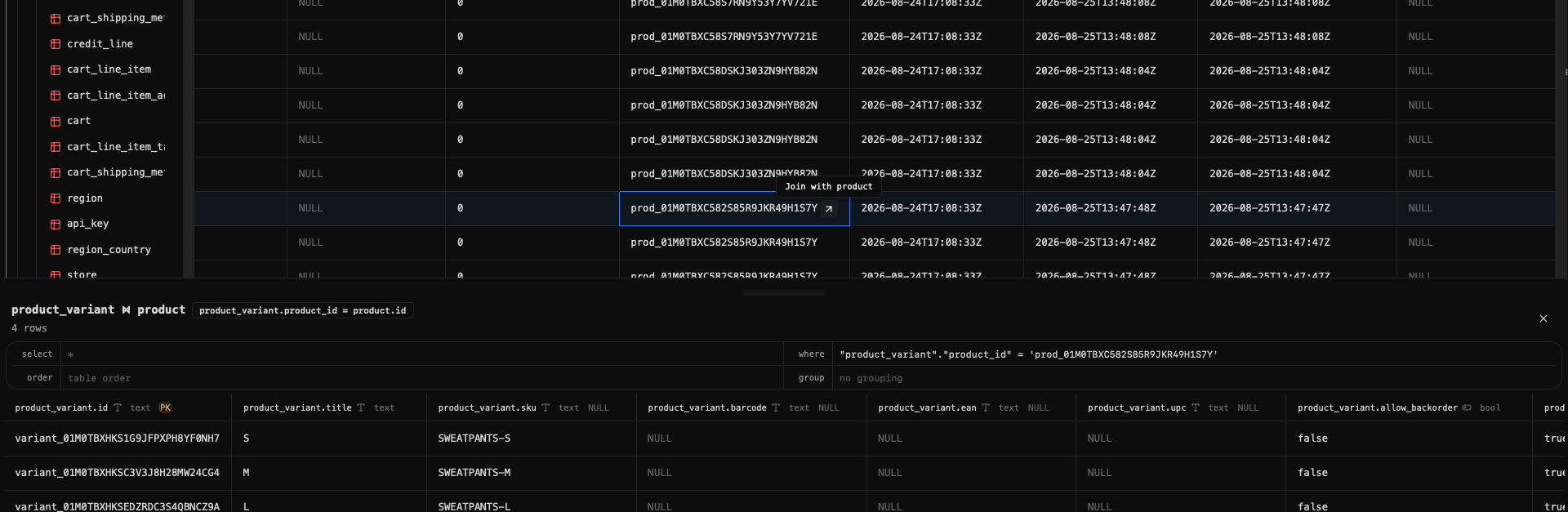The image size is (1568, 512).
Task: Click 2026-08-25T13:47:48Z in the highlighted row
Action: click(1095, 208)
